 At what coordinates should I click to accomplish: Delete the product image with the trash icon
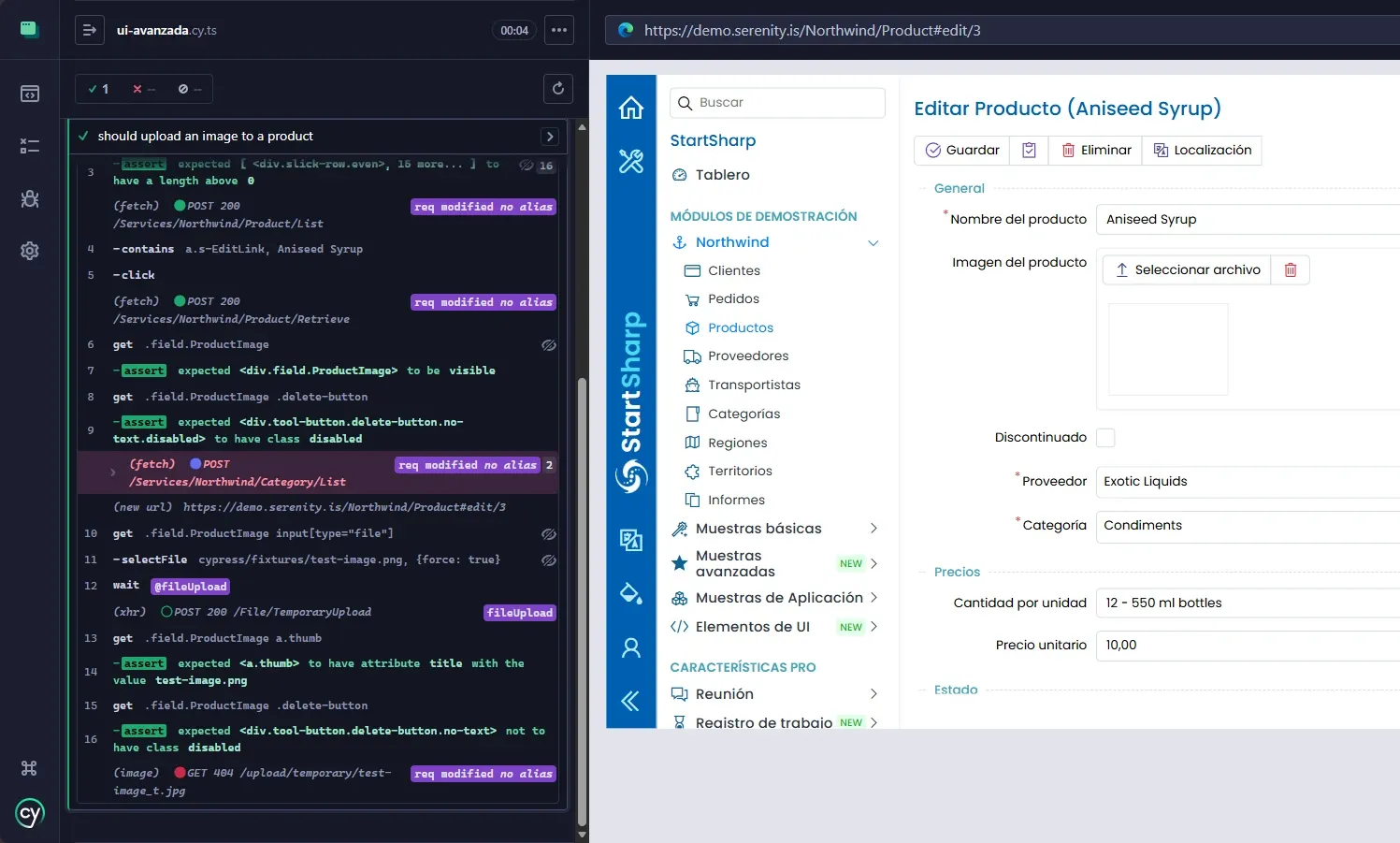click(x=1291, y=269)
